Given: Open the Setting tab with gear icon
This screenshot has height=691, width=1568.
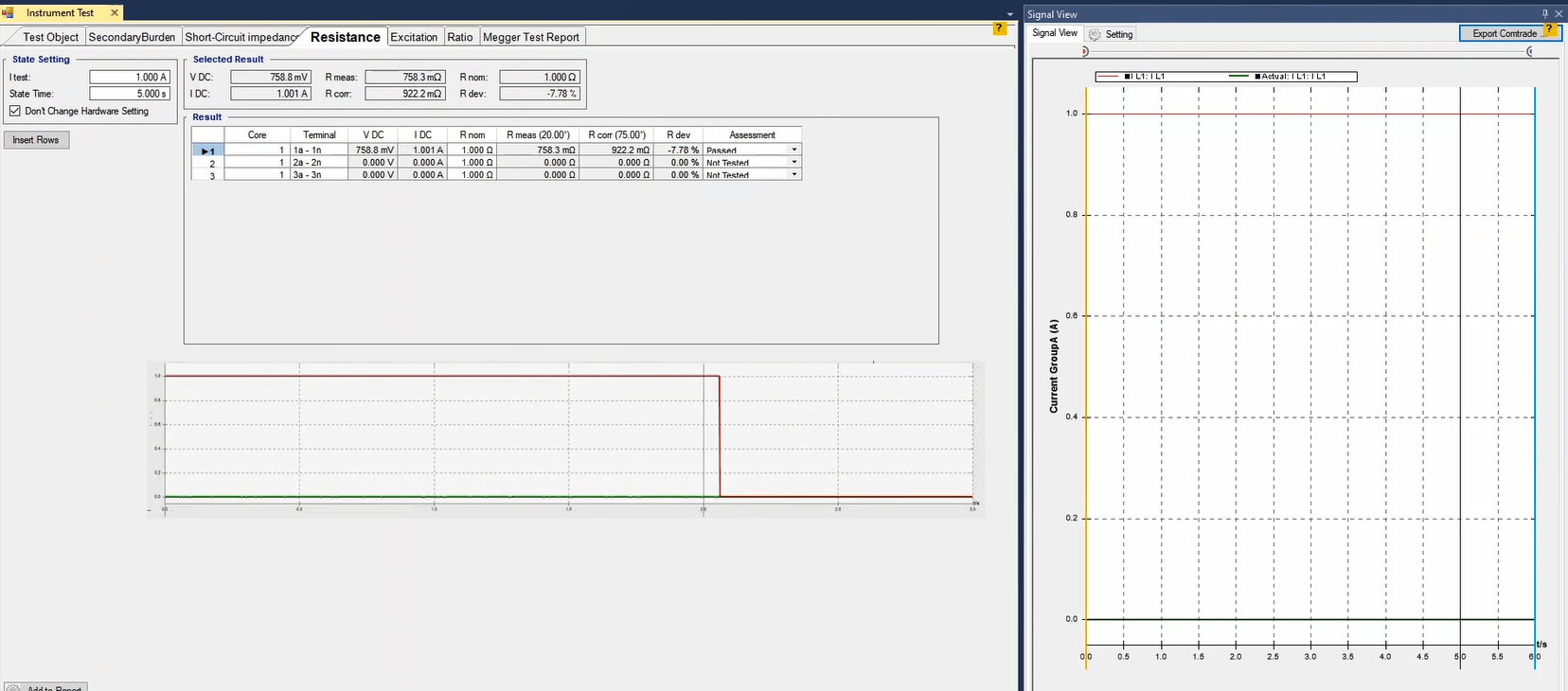Looking at the screenshot, I should [x=1111, y=34].
